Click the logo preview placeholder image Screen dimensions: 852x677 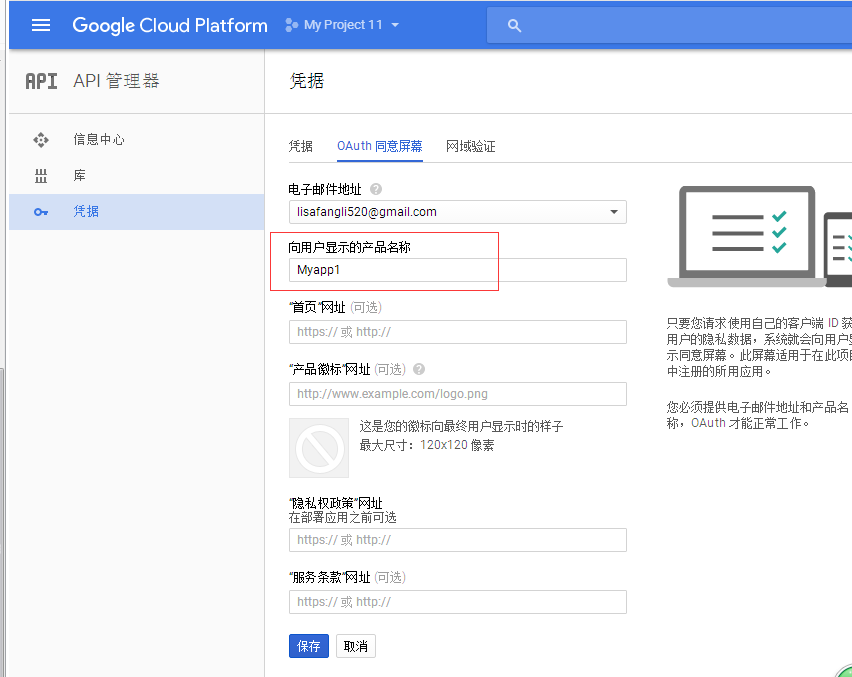tap(319, 448)
